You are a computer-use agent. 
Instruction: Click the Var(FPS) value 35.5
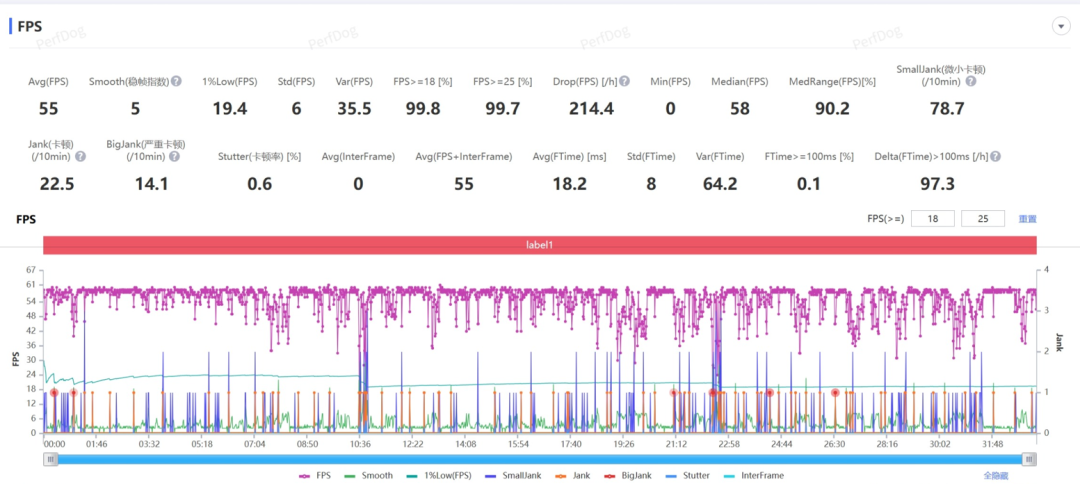354,109
